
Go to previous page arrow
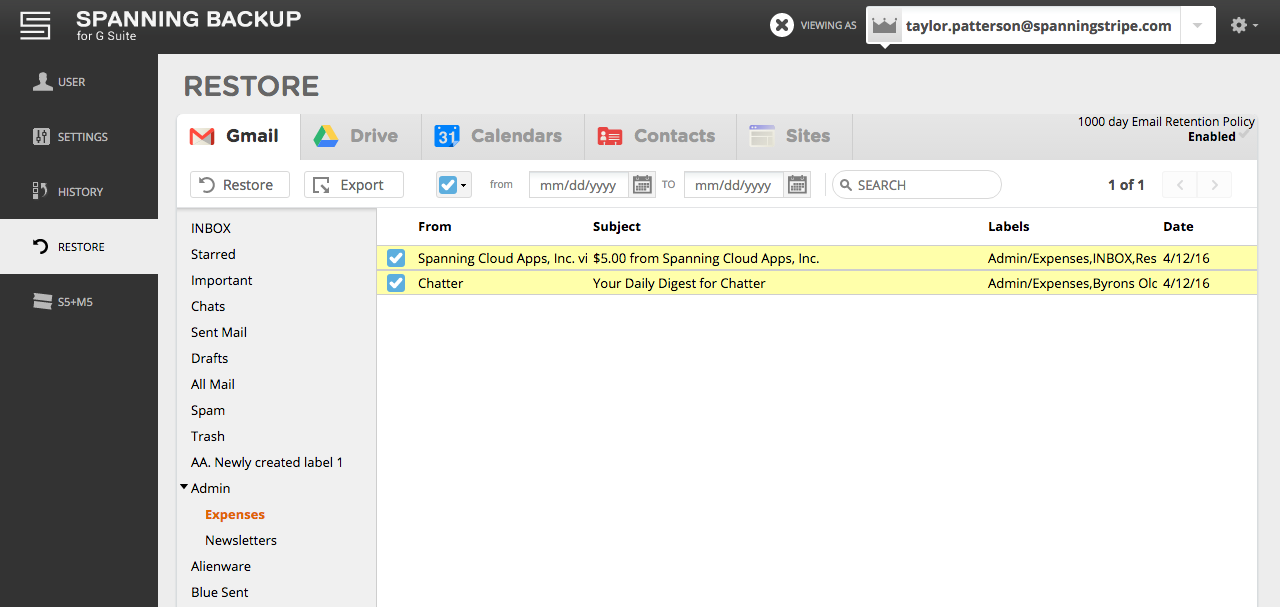[1180, 185]
